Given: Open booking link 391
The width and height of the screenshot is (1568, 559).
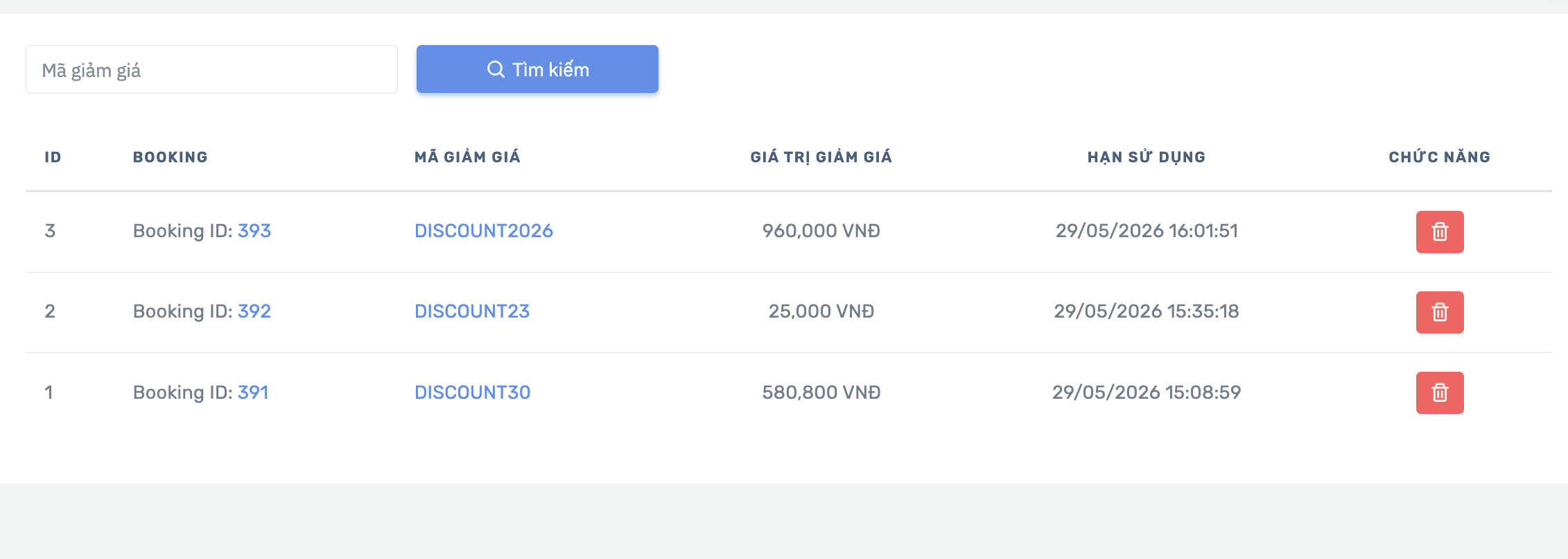Looking at the screenshot, I should coord(253,393).
